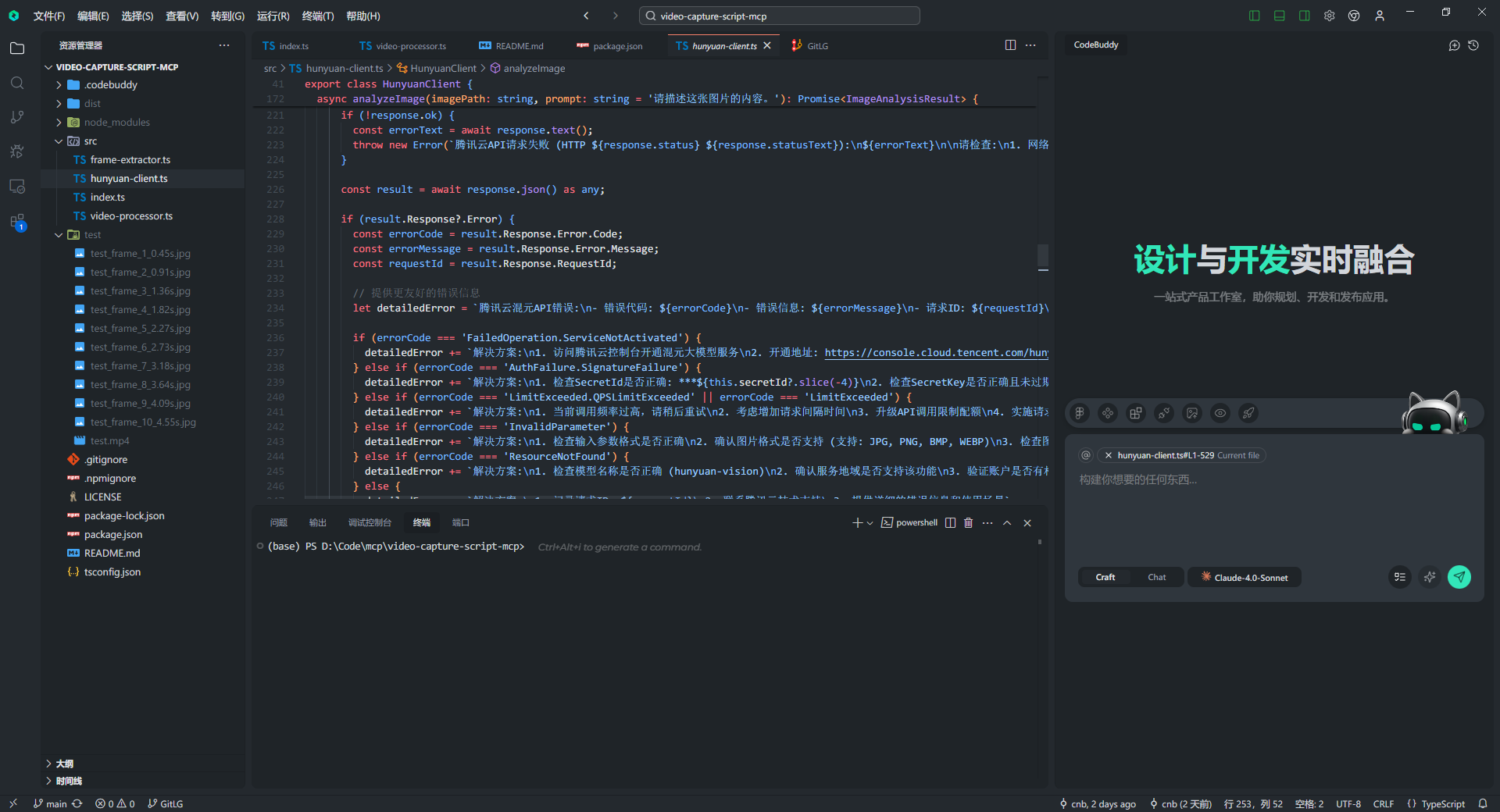Remove hunyuan-client.ts current file context chip
Image resolution: width=1500 pixels, height=812 pixels.
click(1108, 455)
